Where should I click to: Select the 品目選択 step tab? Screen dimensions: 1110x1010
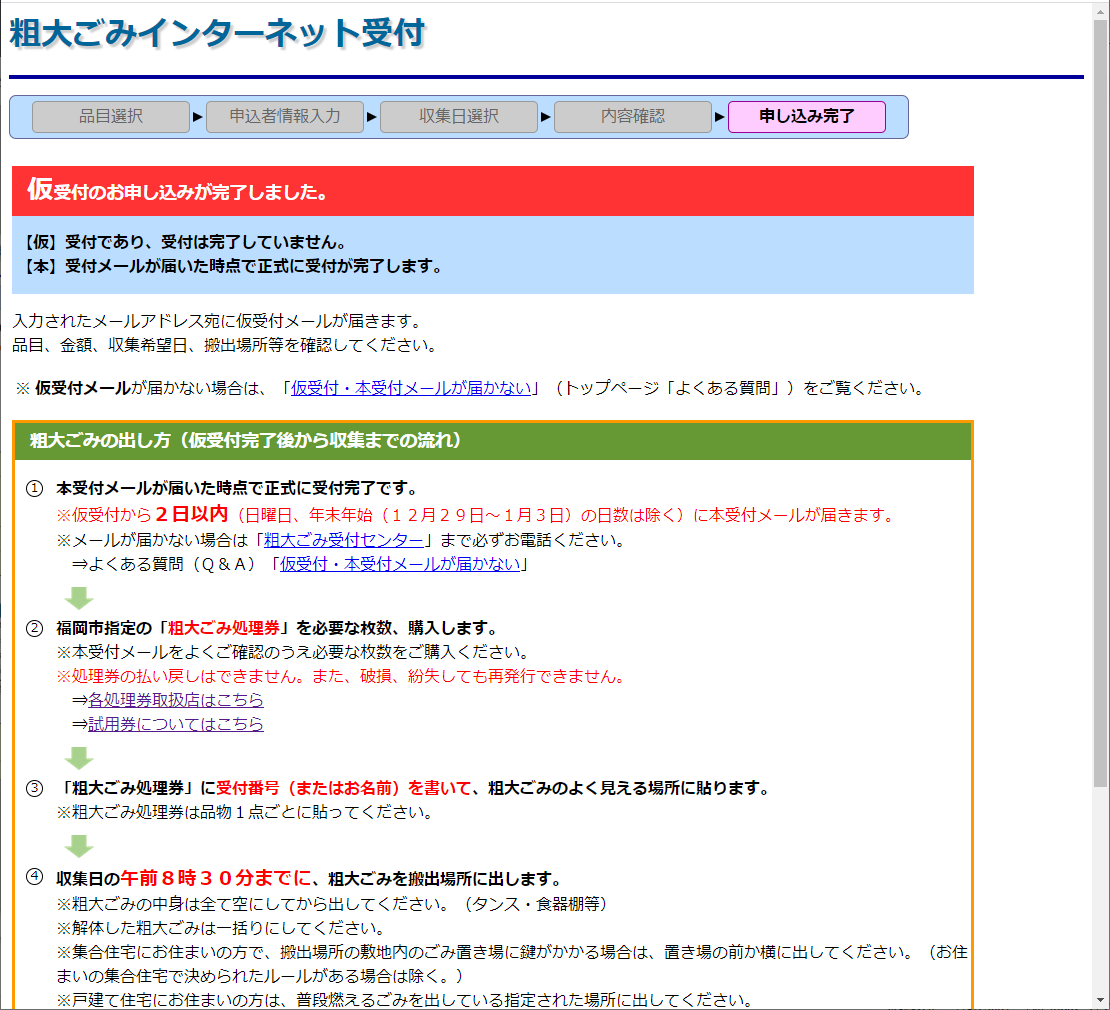(x=110, y=116)
